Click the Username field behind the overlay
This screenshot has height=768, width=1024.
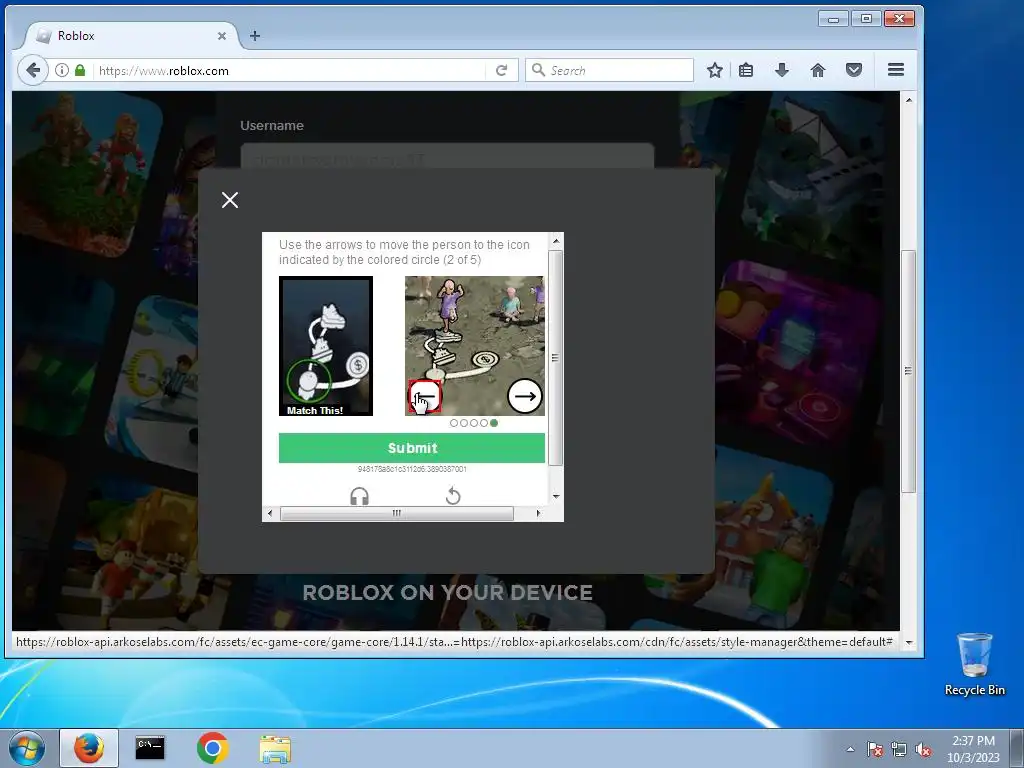pos(447,156)
